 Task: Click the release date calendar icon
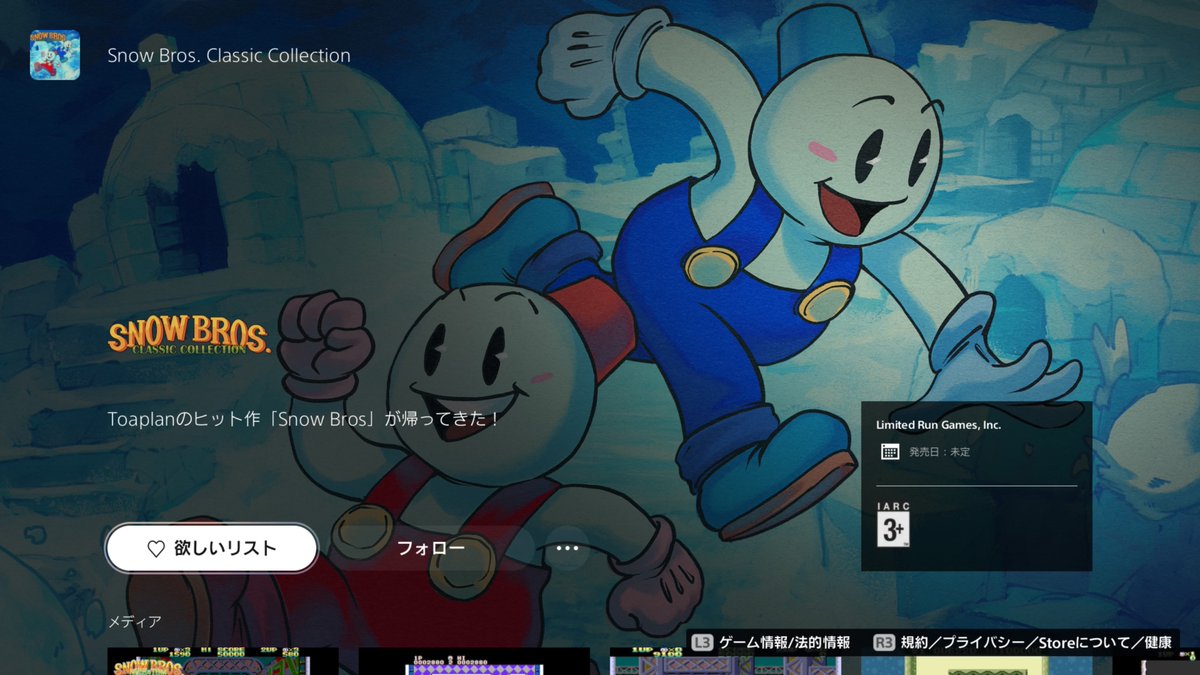(x=890, y=451)
